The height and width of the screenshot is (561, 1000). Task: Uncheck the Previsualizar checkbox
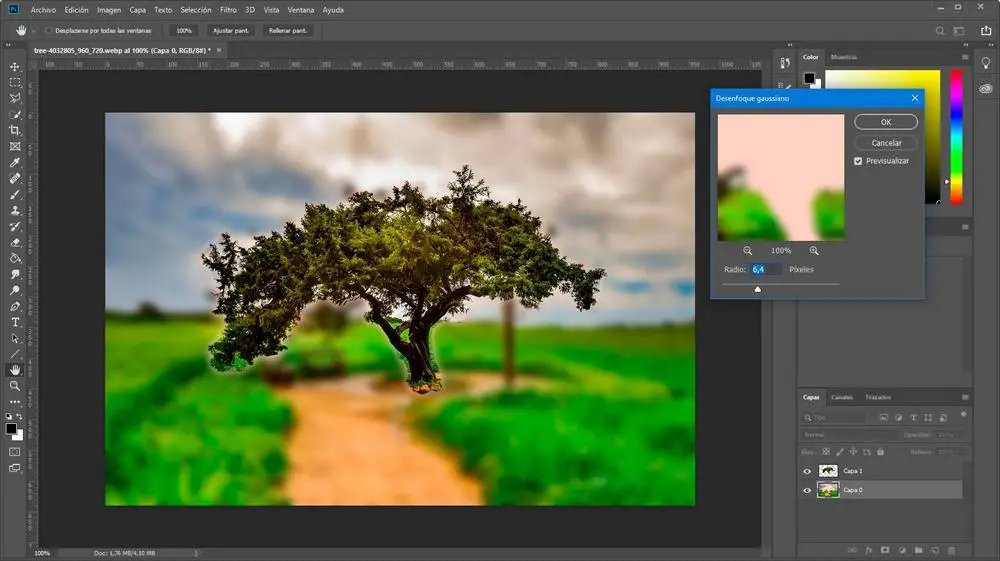coord(858,161)
